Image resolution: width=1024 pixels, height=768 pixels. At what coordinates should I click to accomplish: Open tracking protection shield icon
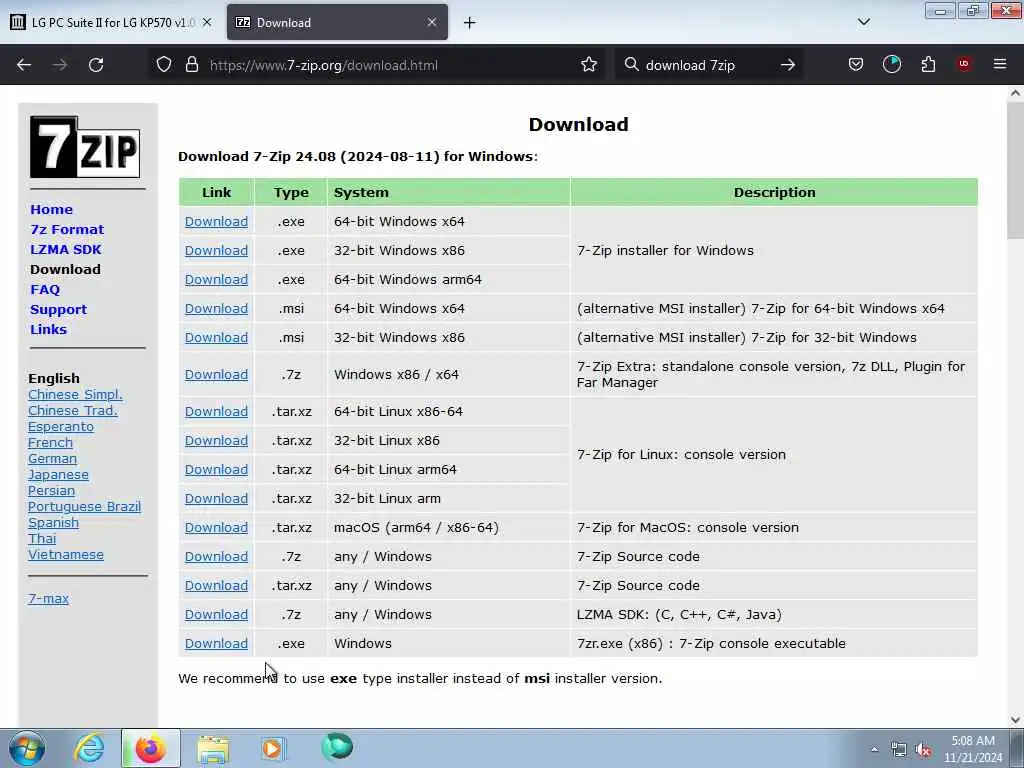pyautogui.click(x=164, y=65)
